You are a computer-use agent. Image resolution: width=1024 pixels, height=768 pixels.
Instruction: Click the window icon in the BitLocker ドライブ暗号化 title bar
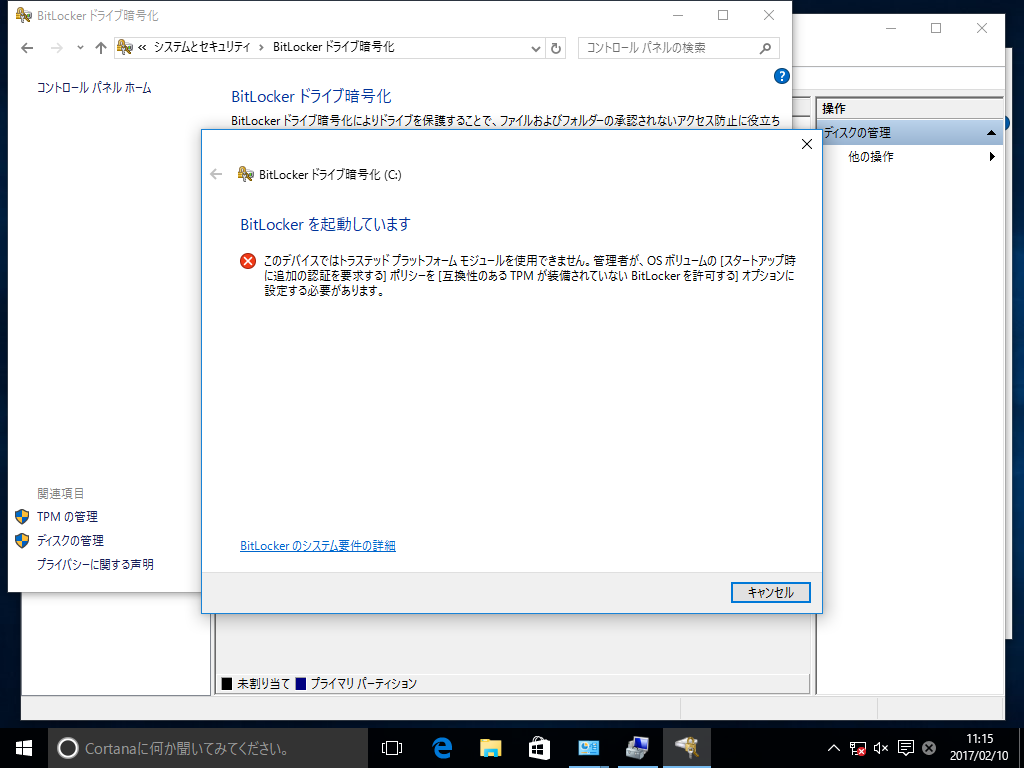pos(23,15)
